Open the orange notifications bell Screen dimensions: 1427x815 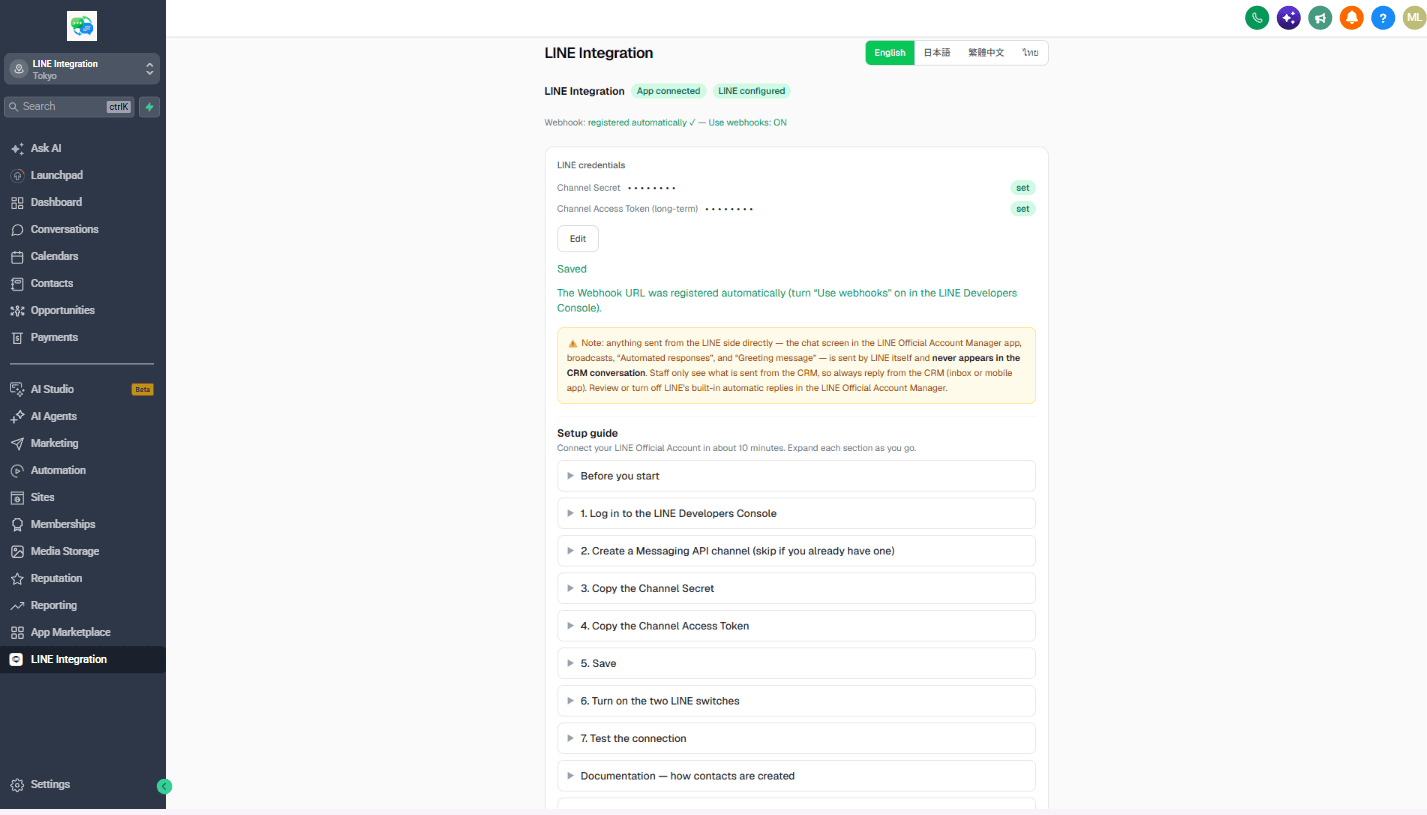(x=1351, y=17)
